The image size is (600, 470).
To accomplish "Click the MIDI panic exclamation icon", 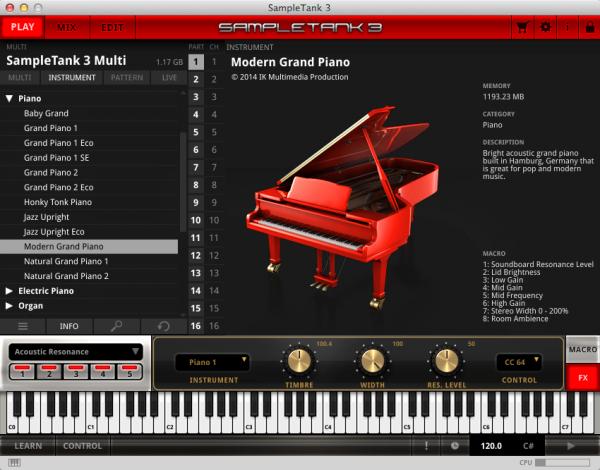I will [x=427, y=446].
